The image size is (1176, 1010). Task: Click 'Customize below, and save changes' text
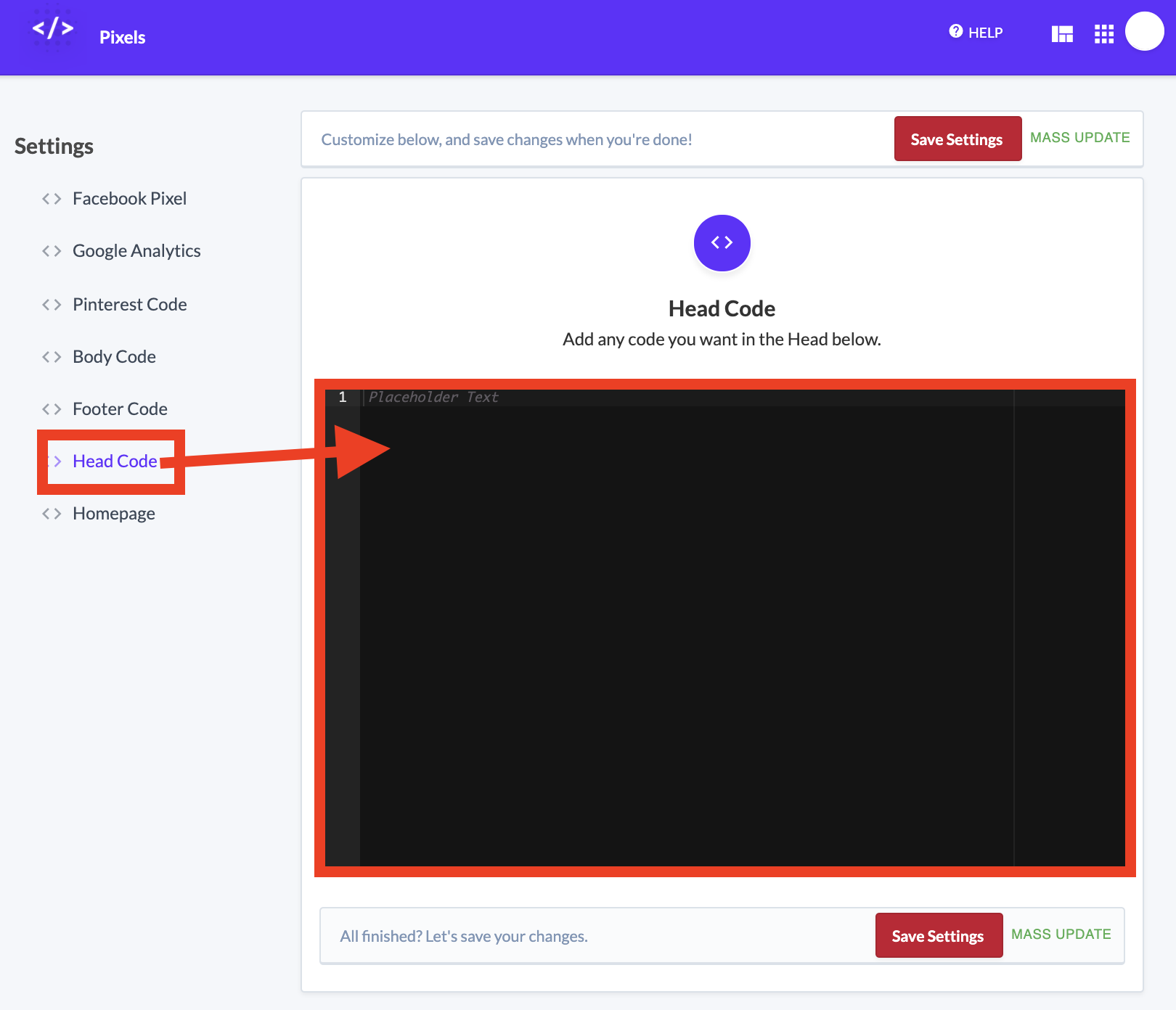click(507, 139)
